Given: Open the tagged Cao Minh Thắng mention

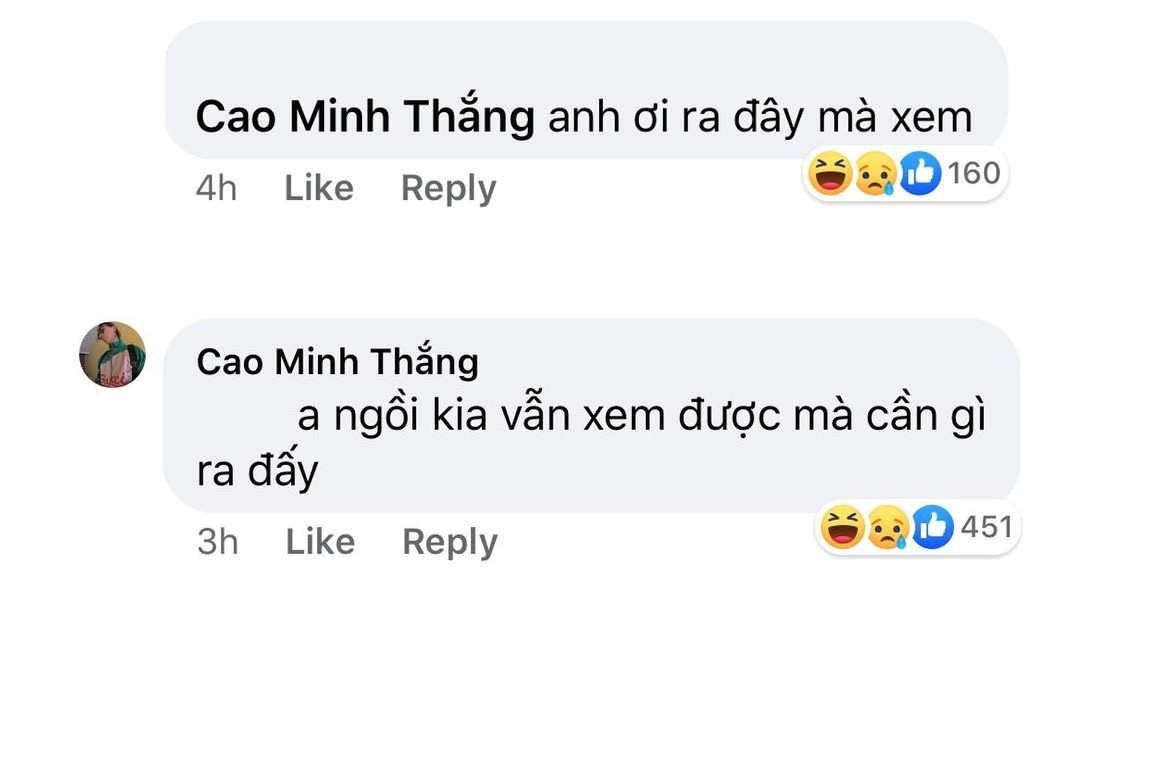Looking at the screenshot, I should (x=365, y=117).
